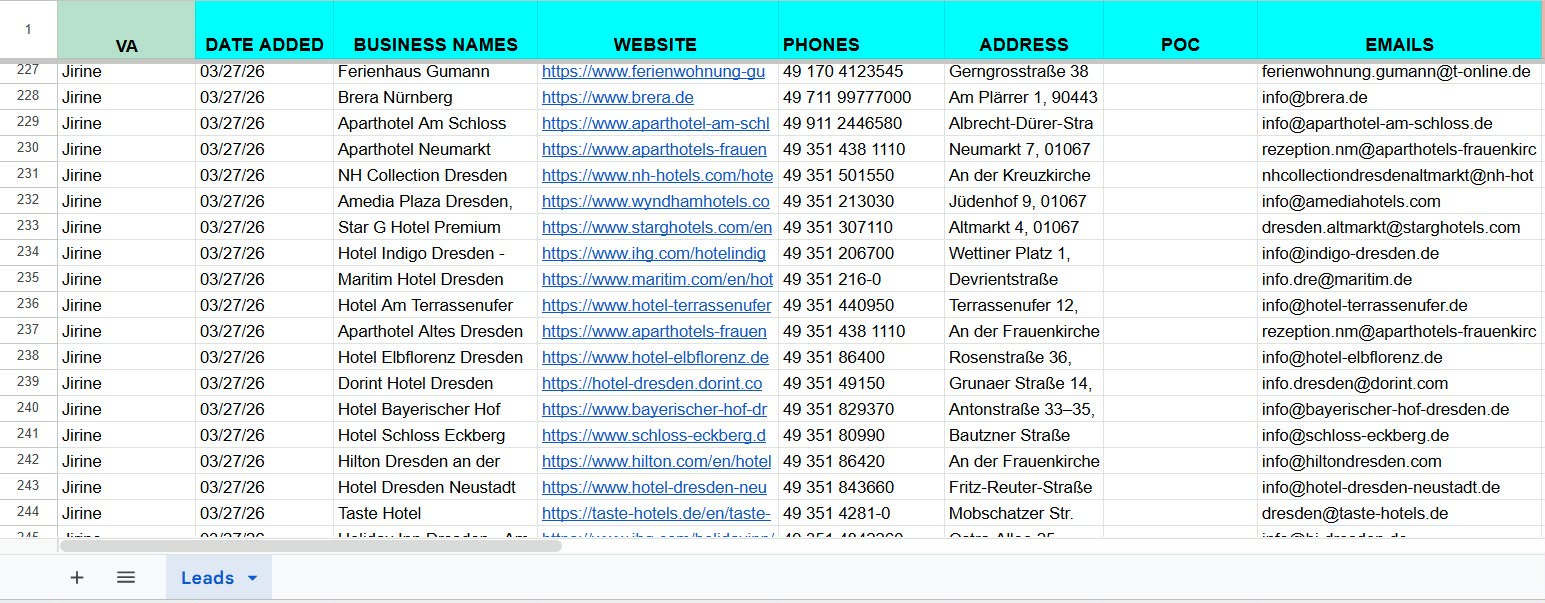Viewport: 1545px width, 603px height.
Task: Open the bayerischer-hof-dr website link
Action: 654,409
